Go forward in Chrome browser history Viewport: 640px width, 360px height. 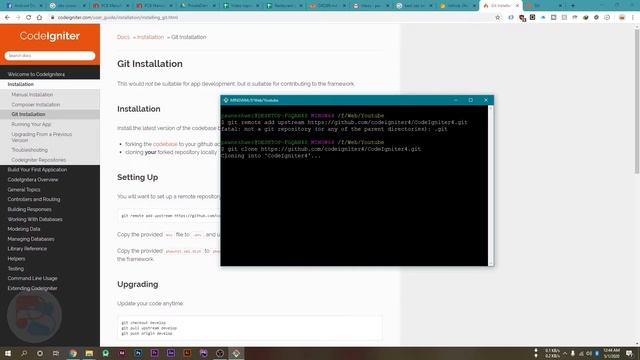(18, 18)
